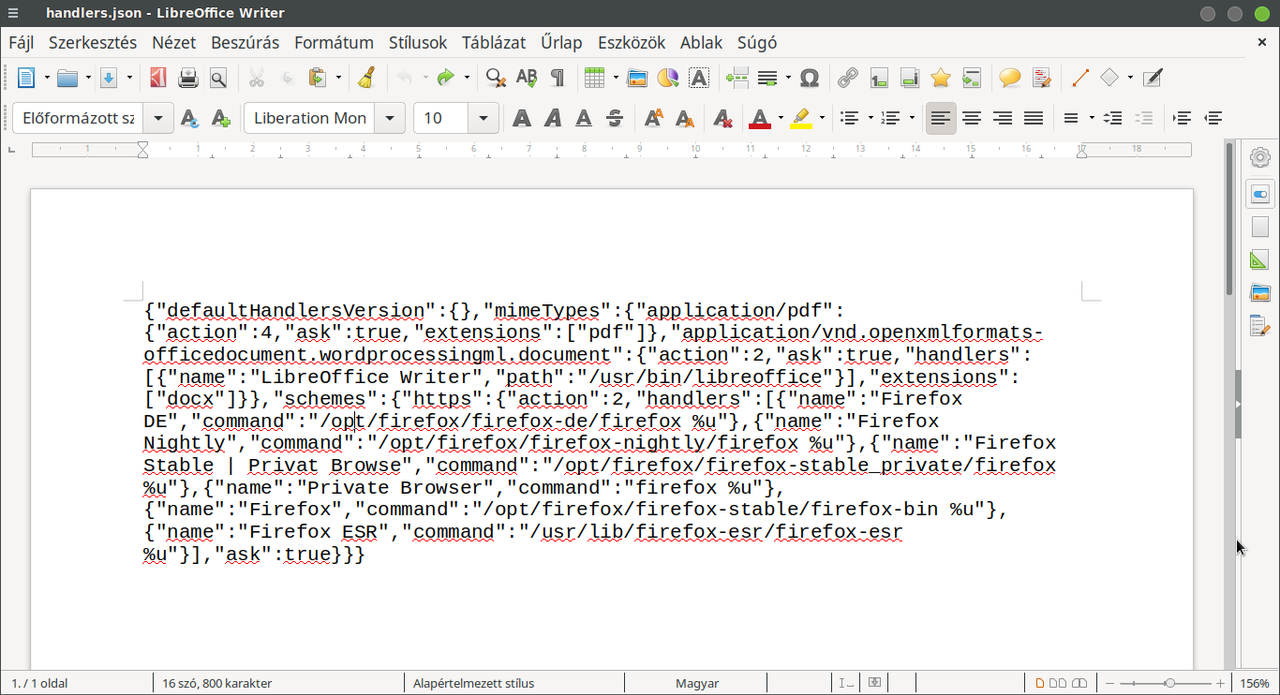Open the Eszközök menu
The image size is (1280, 695).
pos(632,42)
